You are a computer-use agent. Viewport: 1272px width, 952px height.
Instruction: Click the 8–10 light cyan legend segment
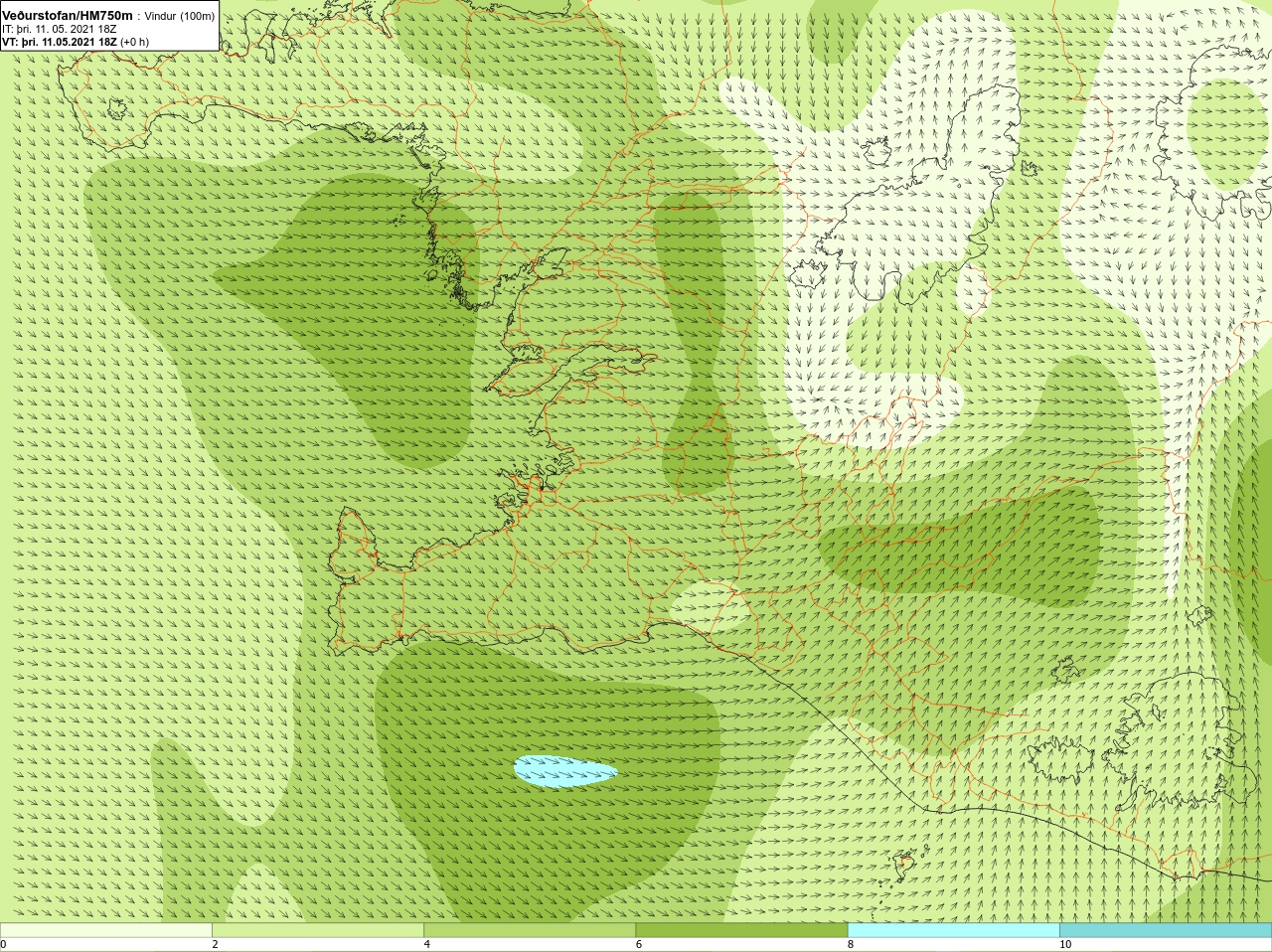point(954,930)
